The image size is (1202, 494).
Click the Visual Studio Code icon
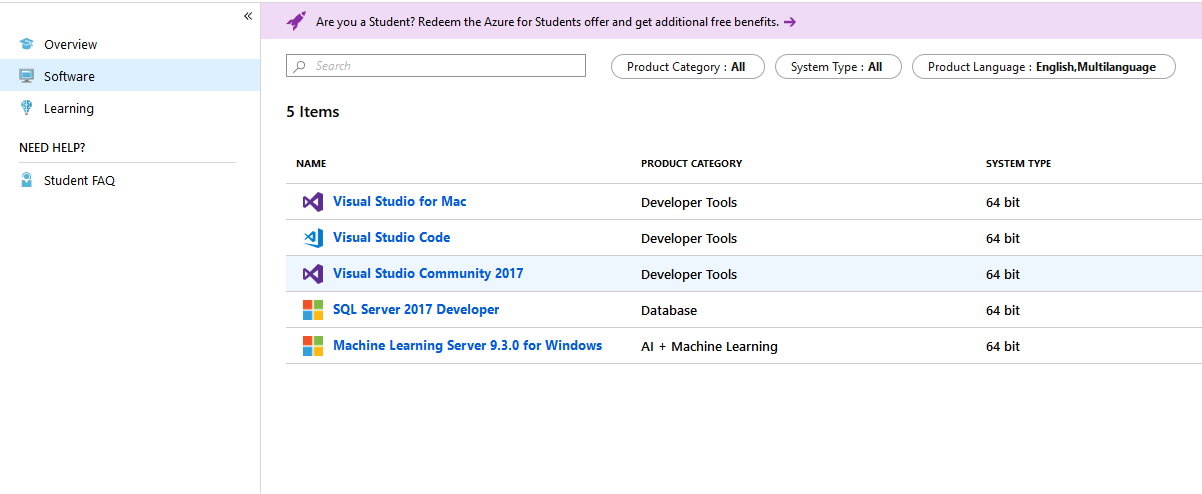(313, 238)
